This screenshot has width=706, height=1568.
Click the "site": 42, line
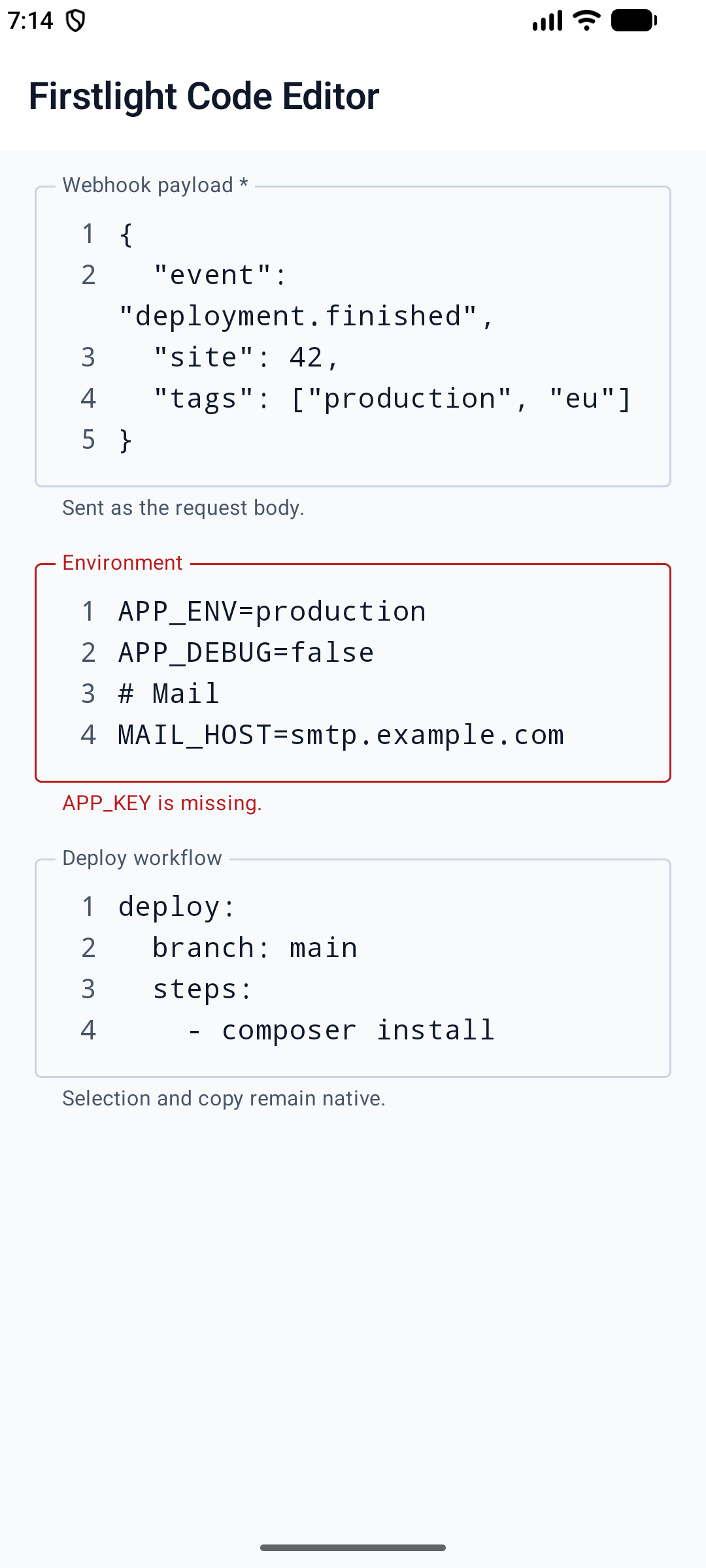(x=246, y=357)
